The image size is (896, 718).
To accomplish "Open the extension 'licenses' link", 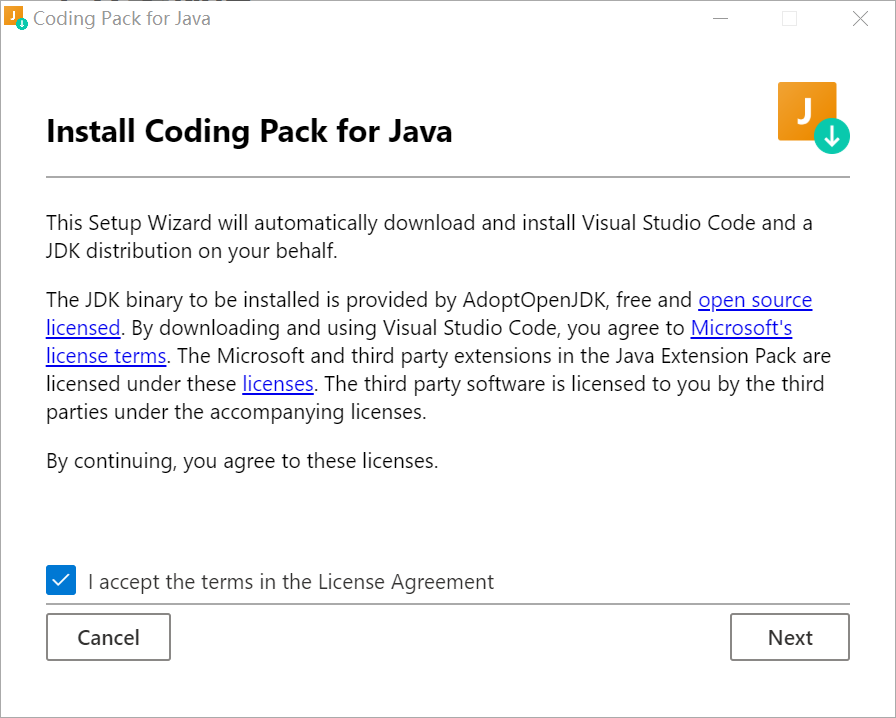I will point(278,383).
